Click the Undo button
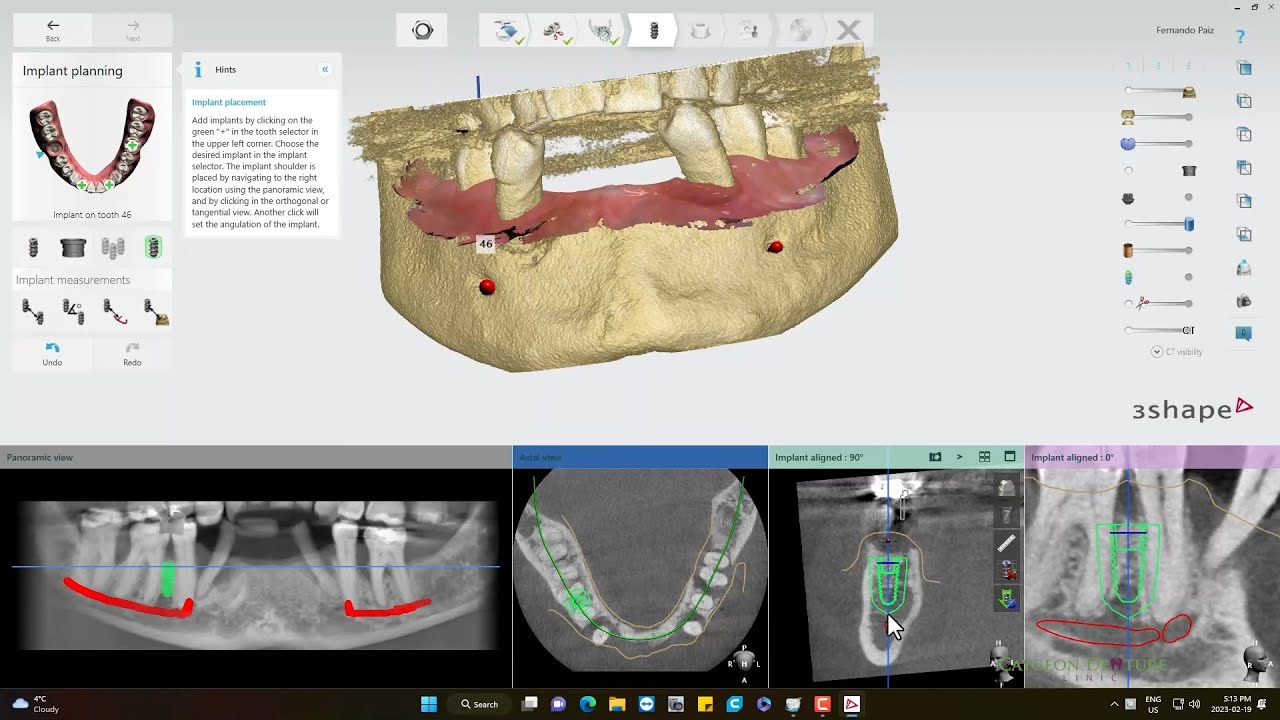Viewport: 1280px width, 720px height. tap(52, 354)
